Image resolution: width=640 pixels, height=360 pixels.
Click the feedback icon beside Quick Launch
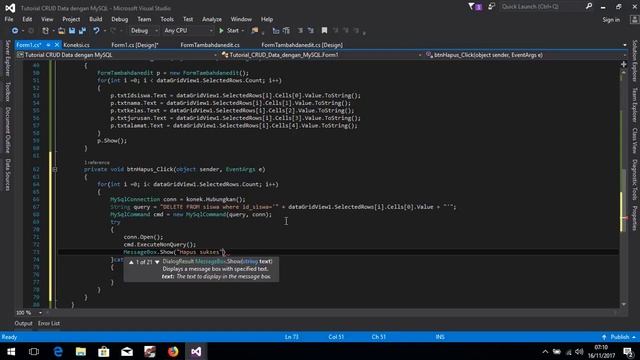pyautogui.click(x=491, y=7)
